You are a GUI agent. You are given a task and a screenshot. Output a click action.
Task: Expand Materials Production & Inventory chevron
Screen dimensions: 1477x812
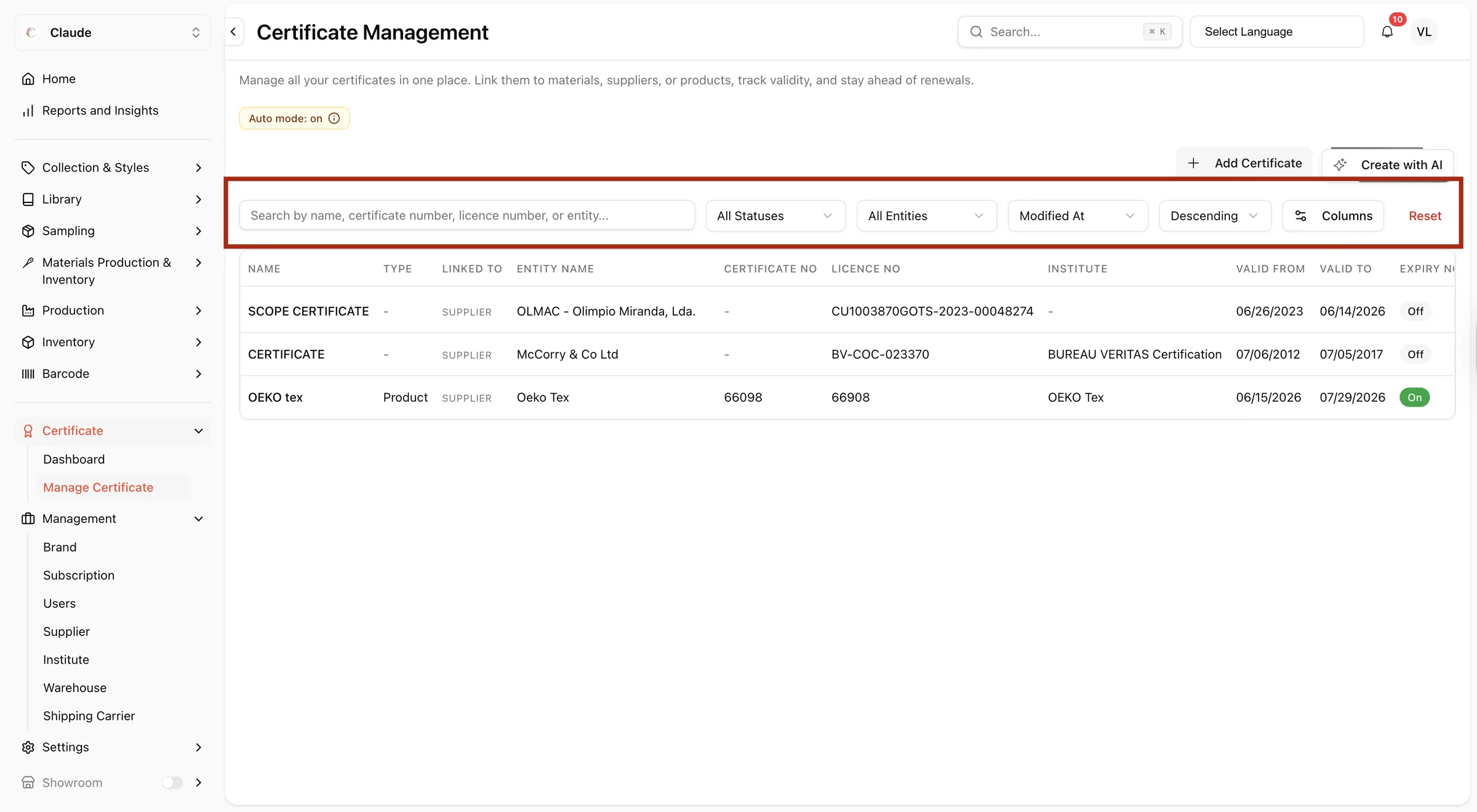pyautogui.click(x=198, y=263)
